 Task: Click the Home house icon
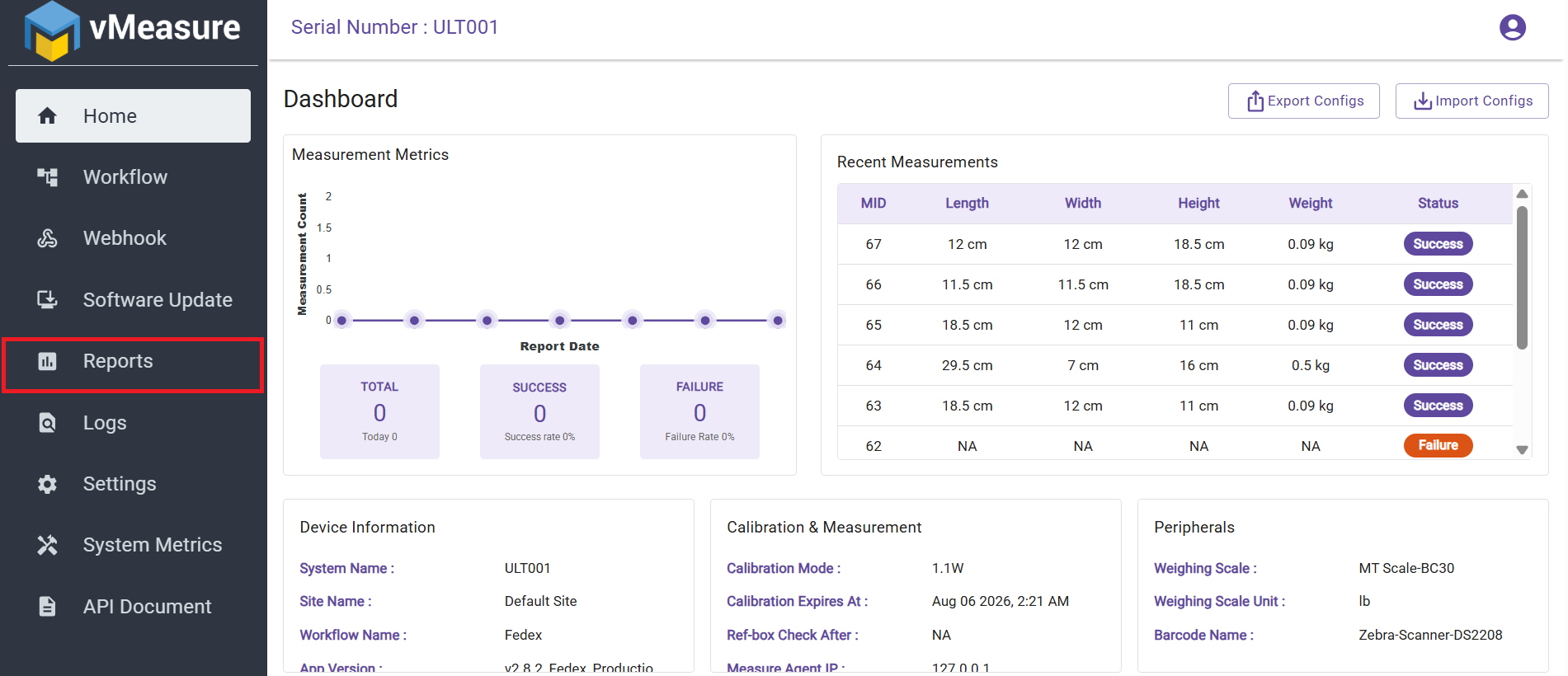pos(48,116)
